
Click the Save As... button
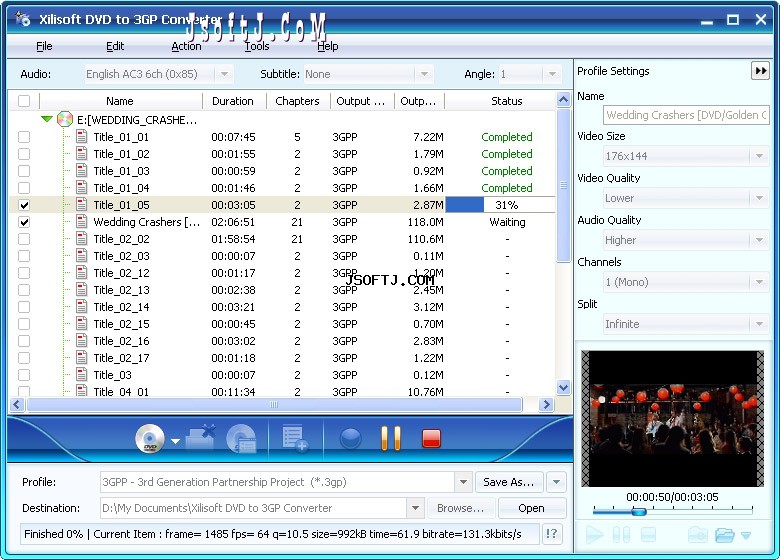click(x=508, y=482)
